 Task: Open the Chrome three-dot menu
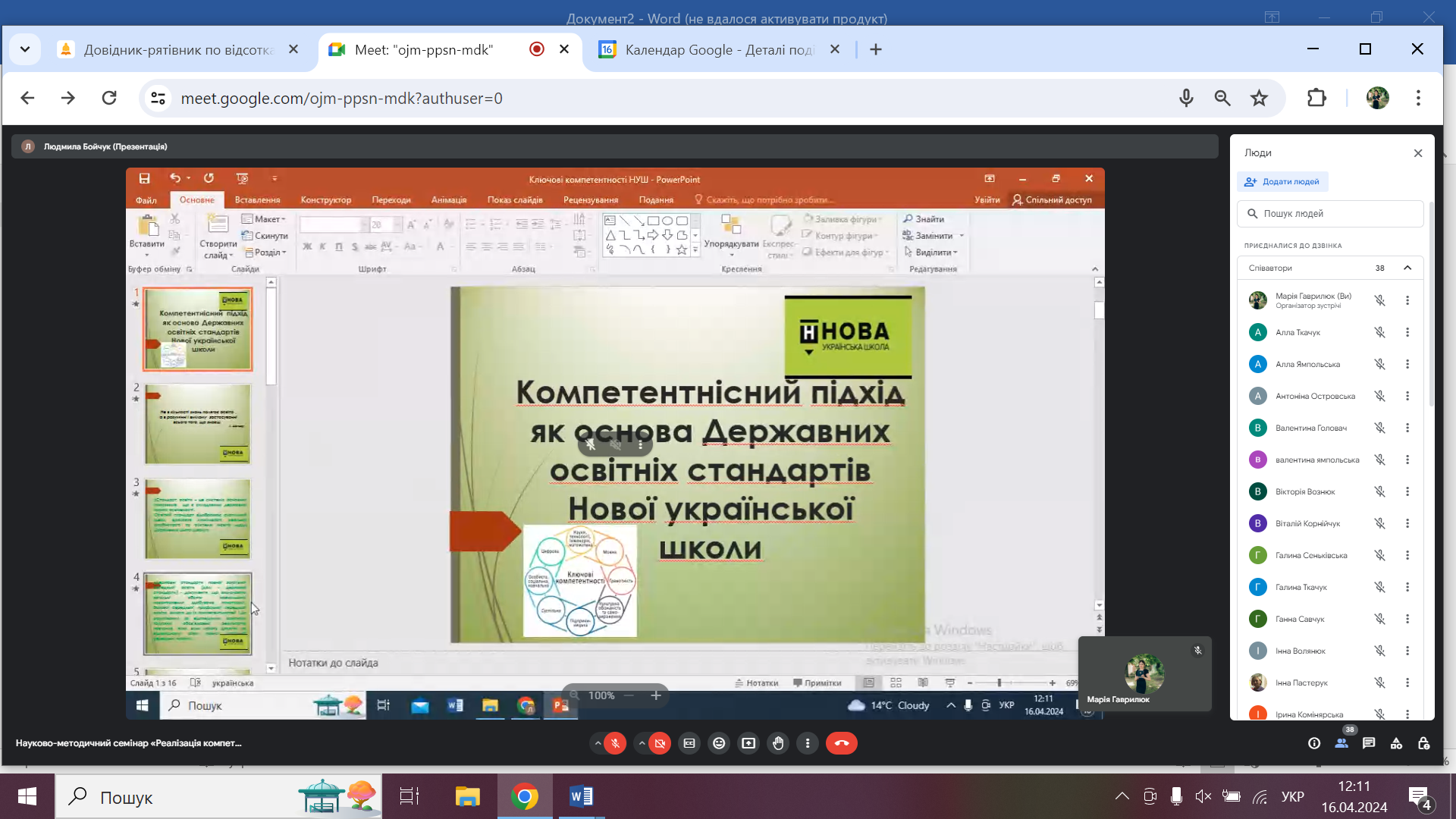coord(1418,98)
